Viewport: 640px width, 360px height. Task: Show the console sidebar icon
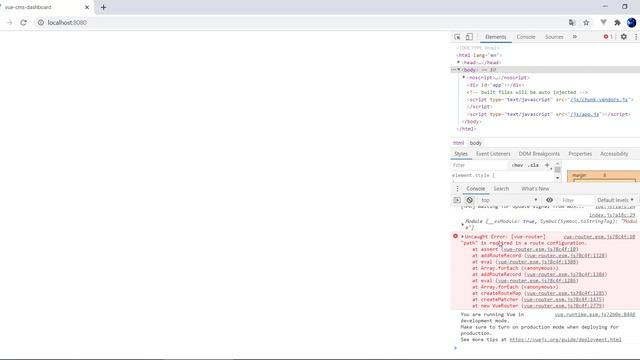point(457,200)
